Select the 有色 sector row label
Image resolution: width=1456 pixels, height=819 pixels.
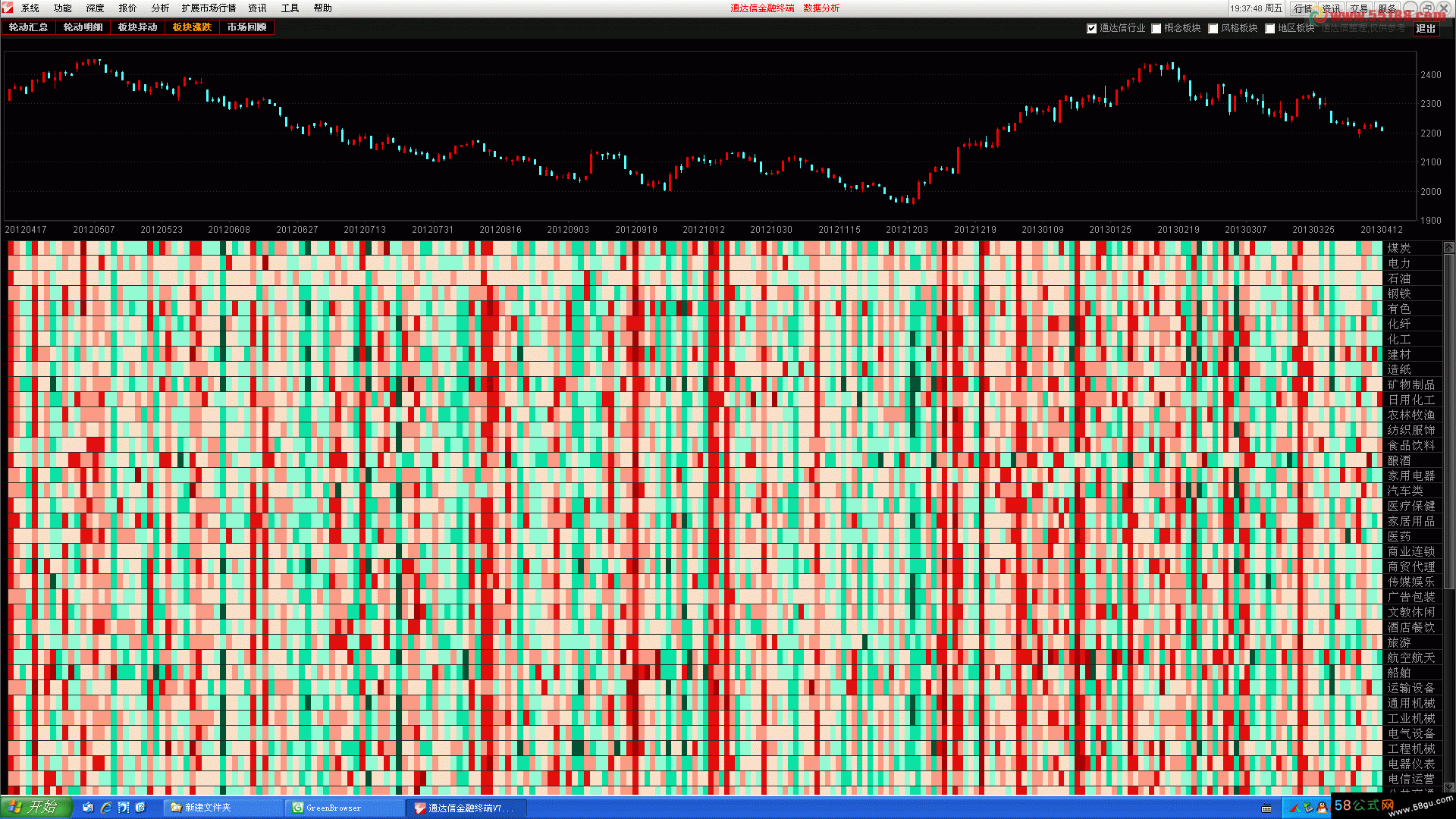click(x=1399, y=309)
